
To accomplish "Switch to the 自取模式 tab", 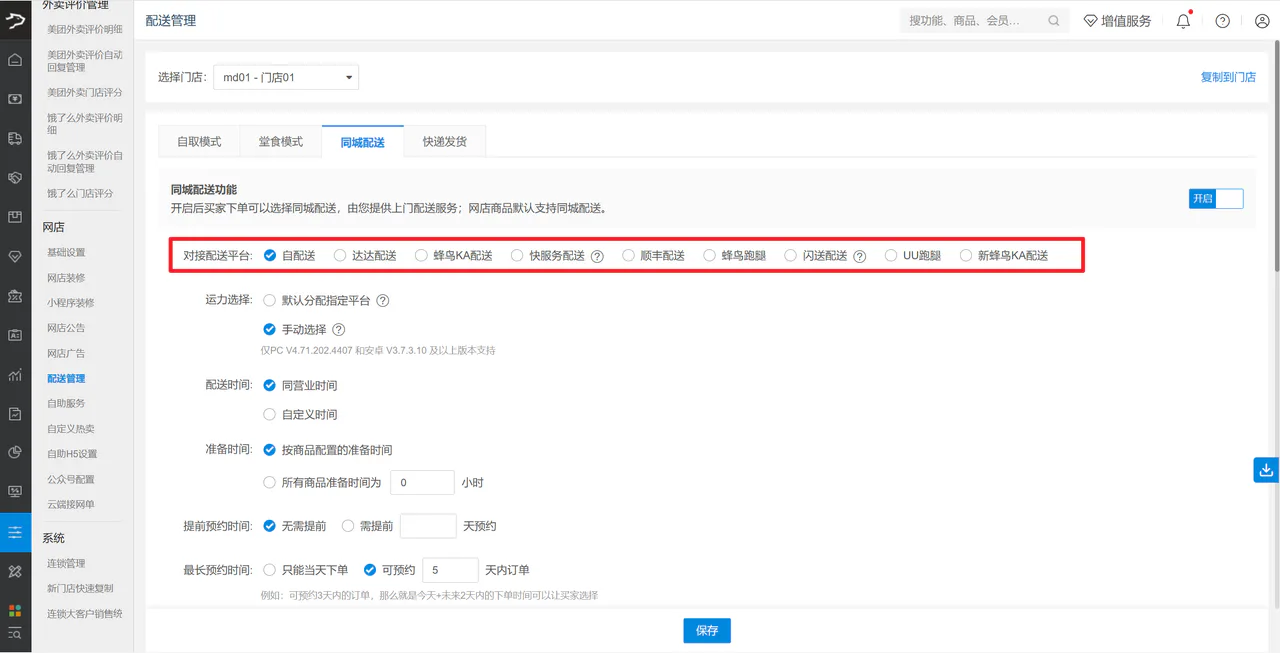I will [199, 142].
